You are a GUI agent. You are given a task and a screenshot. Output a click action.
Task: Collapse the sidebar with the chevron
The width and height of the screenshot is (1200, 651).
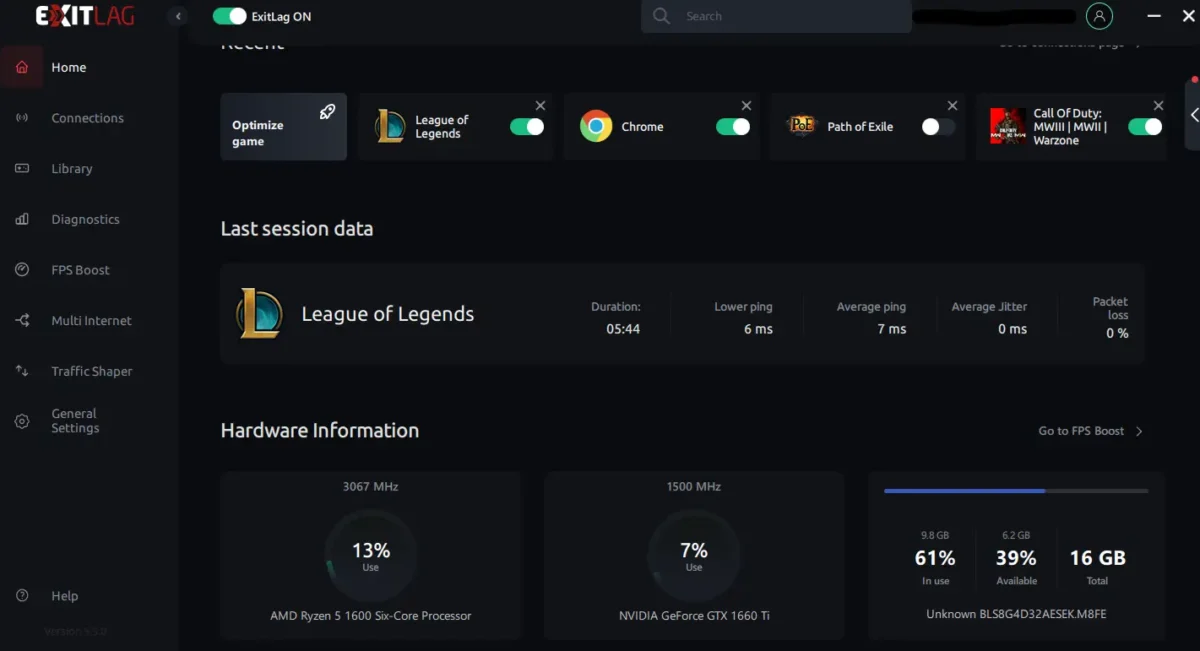pyautogui.click(x=178, y=16)
